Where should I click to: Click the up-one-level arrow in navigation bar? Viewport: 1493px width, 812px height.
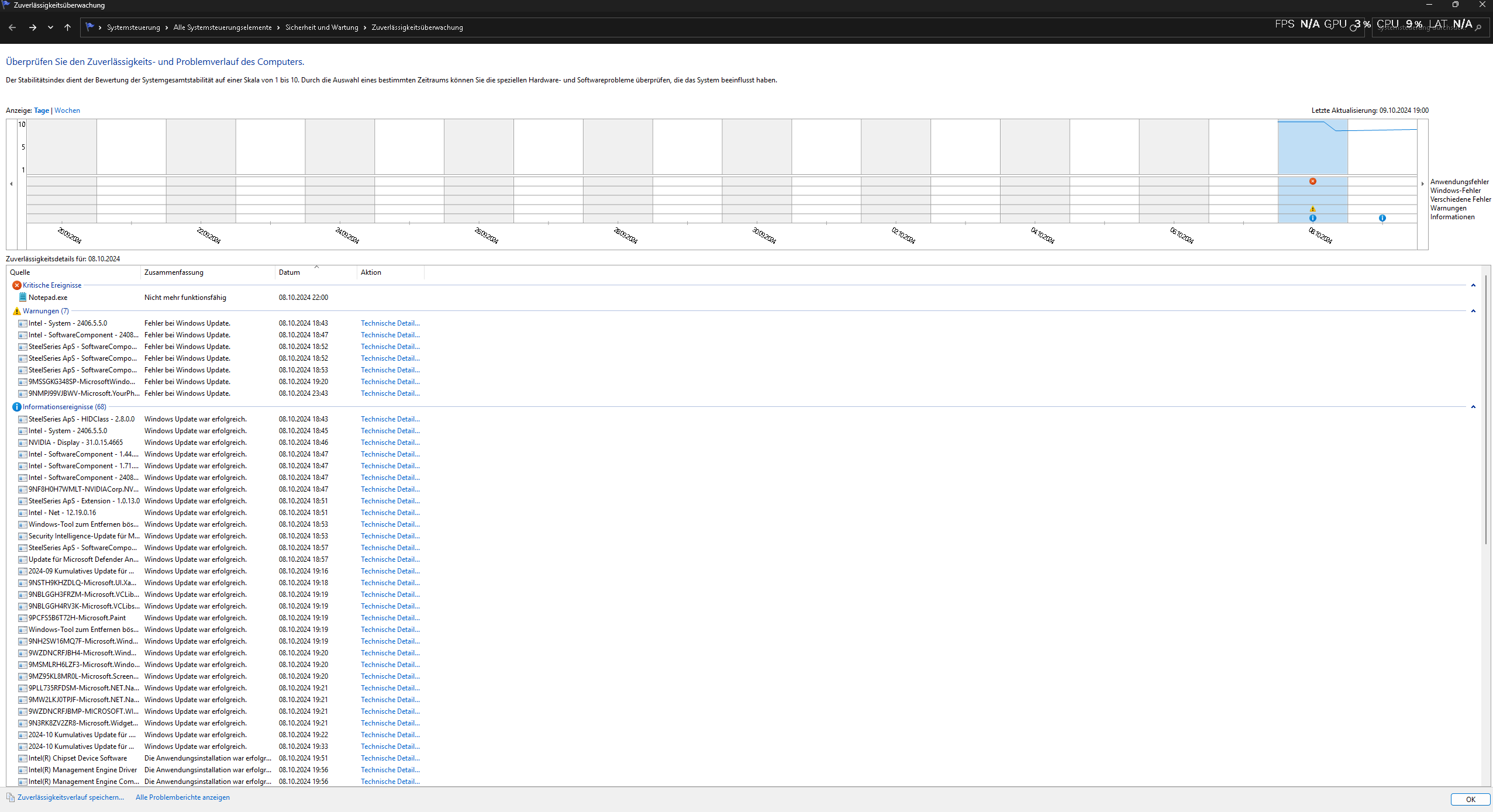[68, 27]
